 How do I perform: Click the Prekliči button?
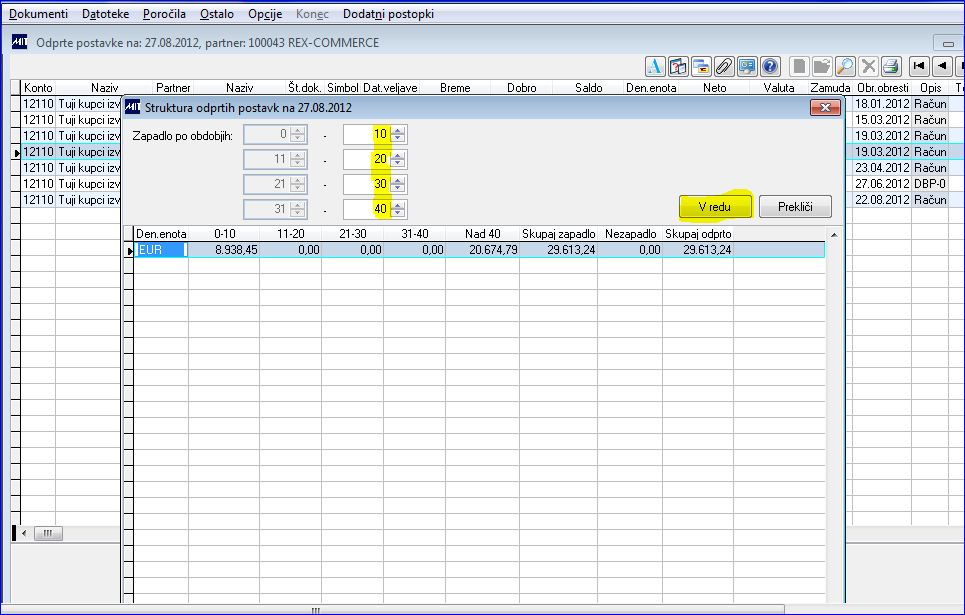[x=795, y=207]
